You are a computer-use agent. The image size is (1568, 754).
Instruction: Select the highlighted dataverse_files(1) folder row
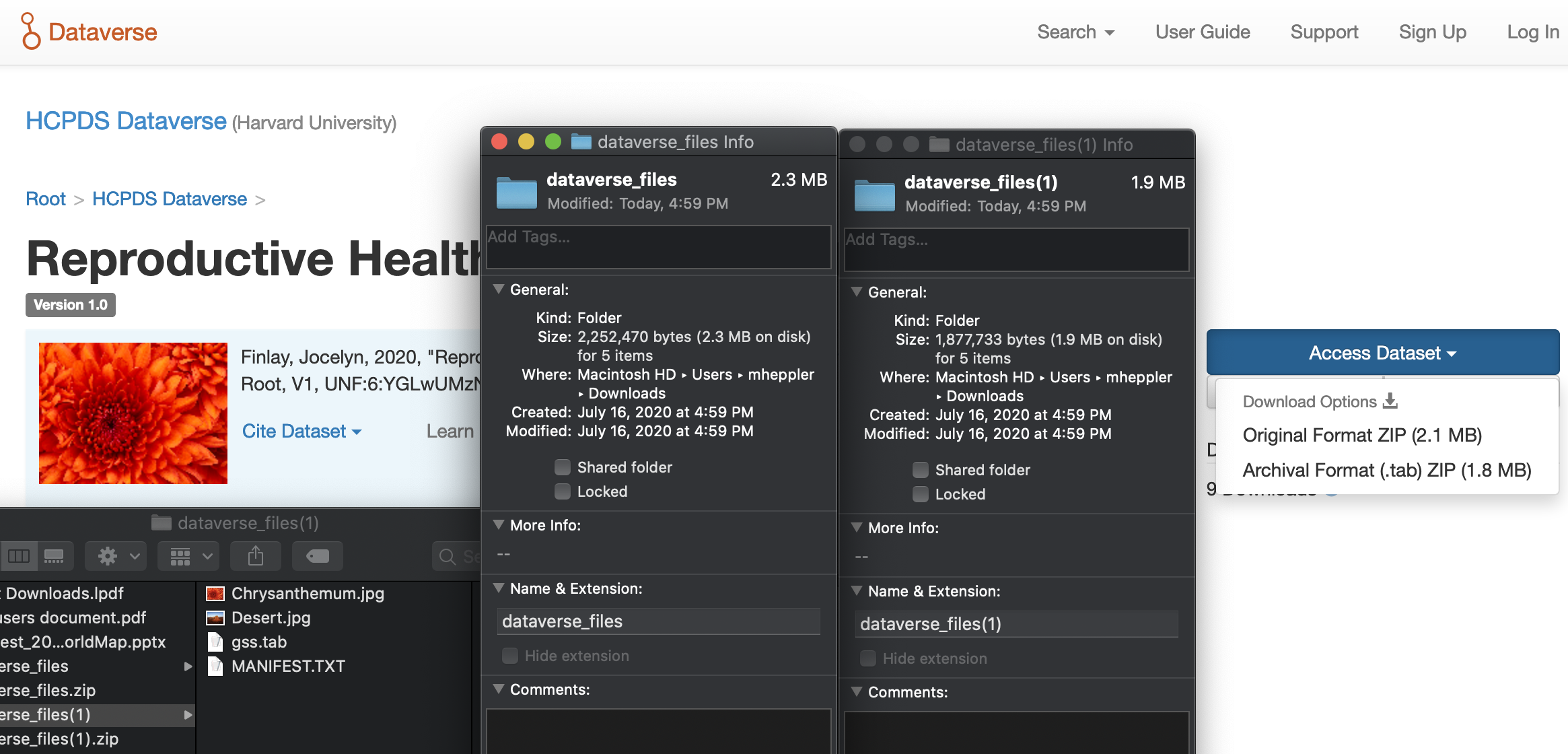[98, 714]
